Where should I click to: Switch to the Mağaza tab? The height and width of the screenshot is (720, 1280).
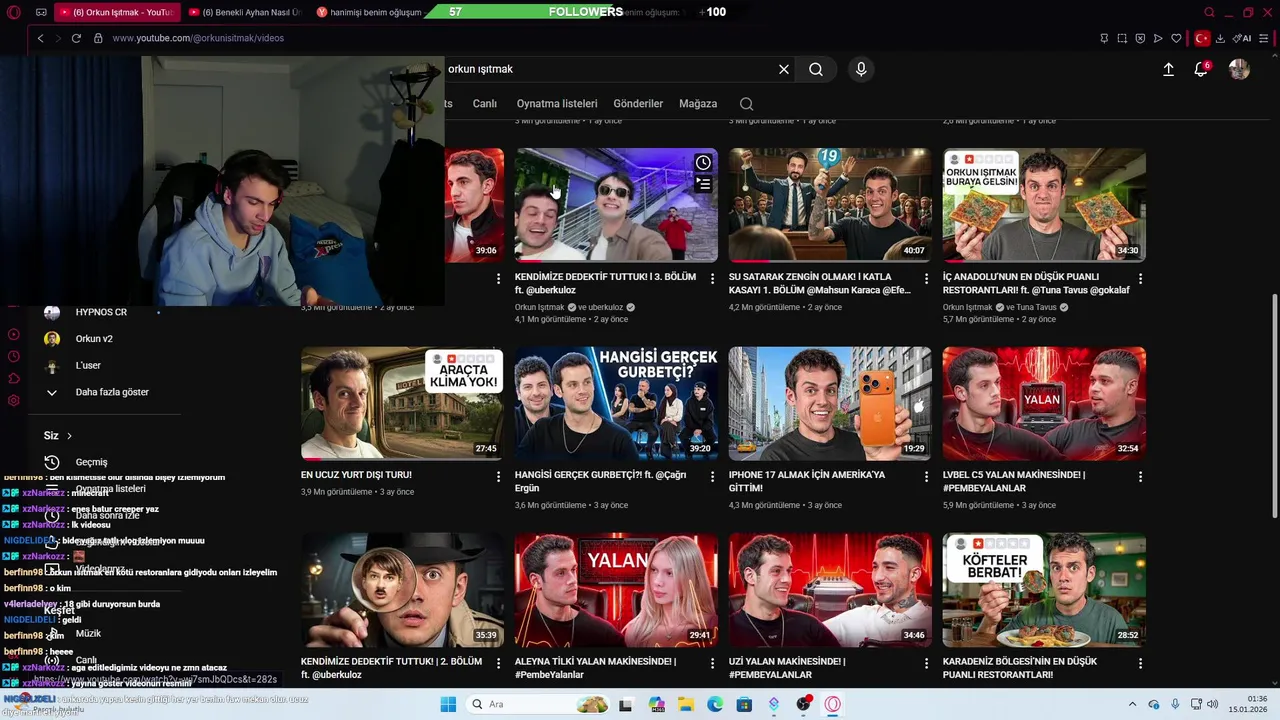click(x=698, y=104)
